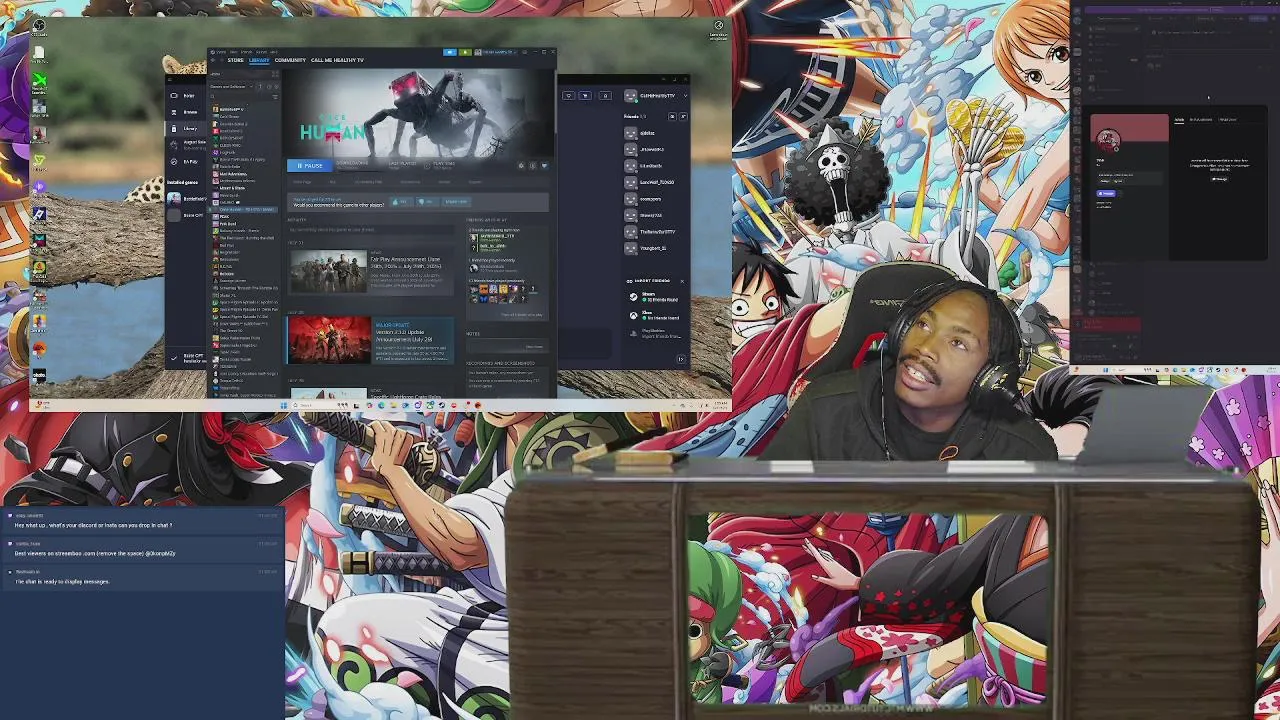Image resolution: width=1280 pixels, height=720 pixels.
Task: Click the Notes view button
Action: [x=535, y=347]
